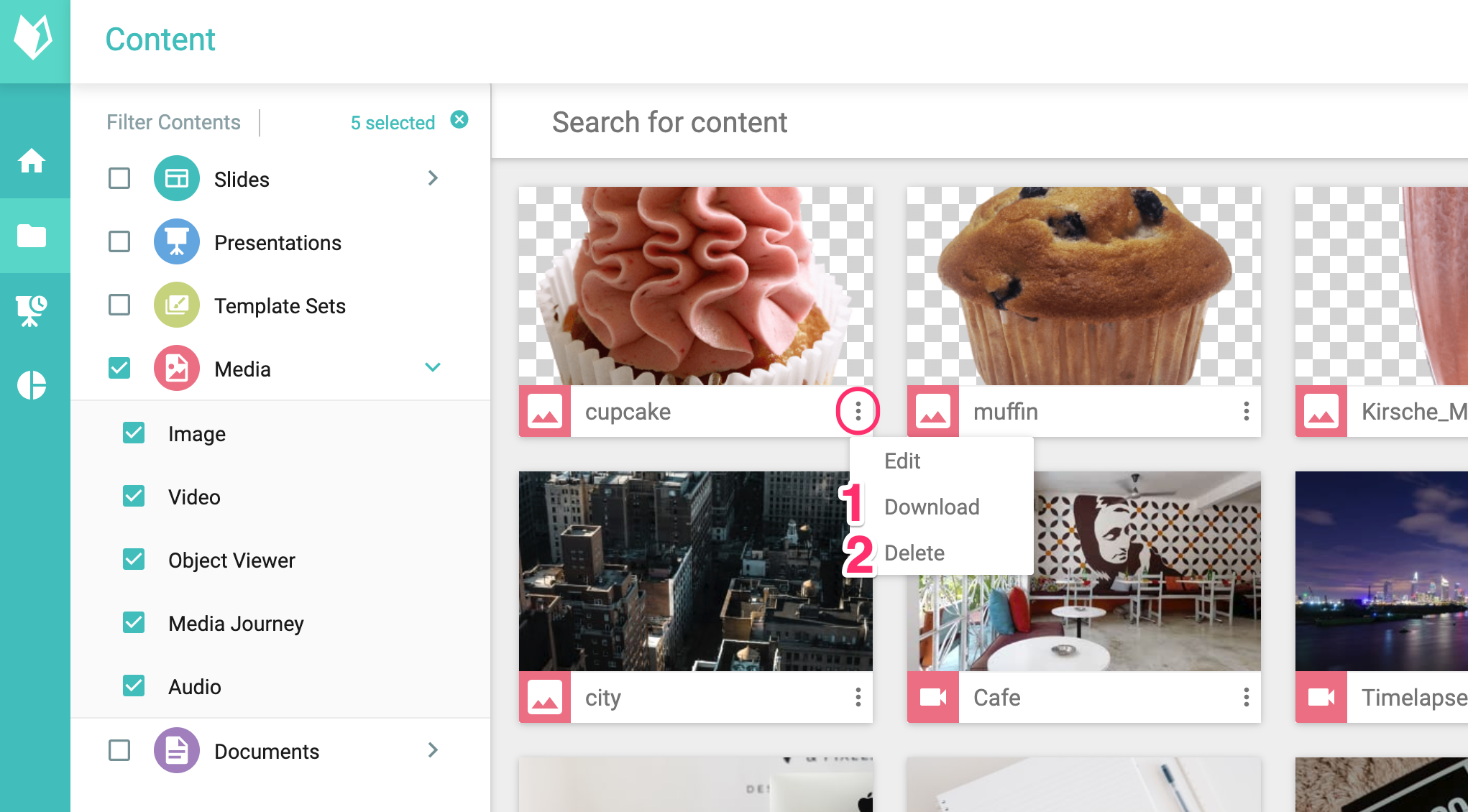Click the Slides label text
Viewport: 1468px width, 812px height.
coord(242,179)
